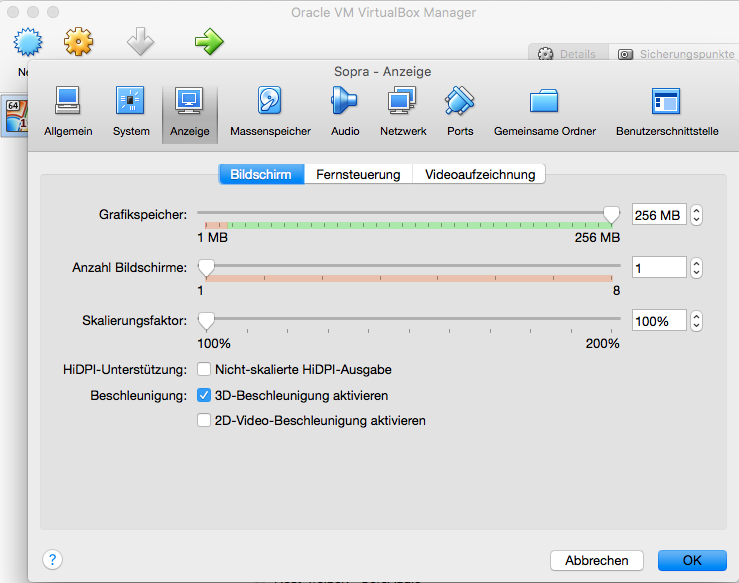Viewport: 739px width, 583px height.
Task: Click the Grafikspeicher slider handle
Action: [x=611, y=215]
